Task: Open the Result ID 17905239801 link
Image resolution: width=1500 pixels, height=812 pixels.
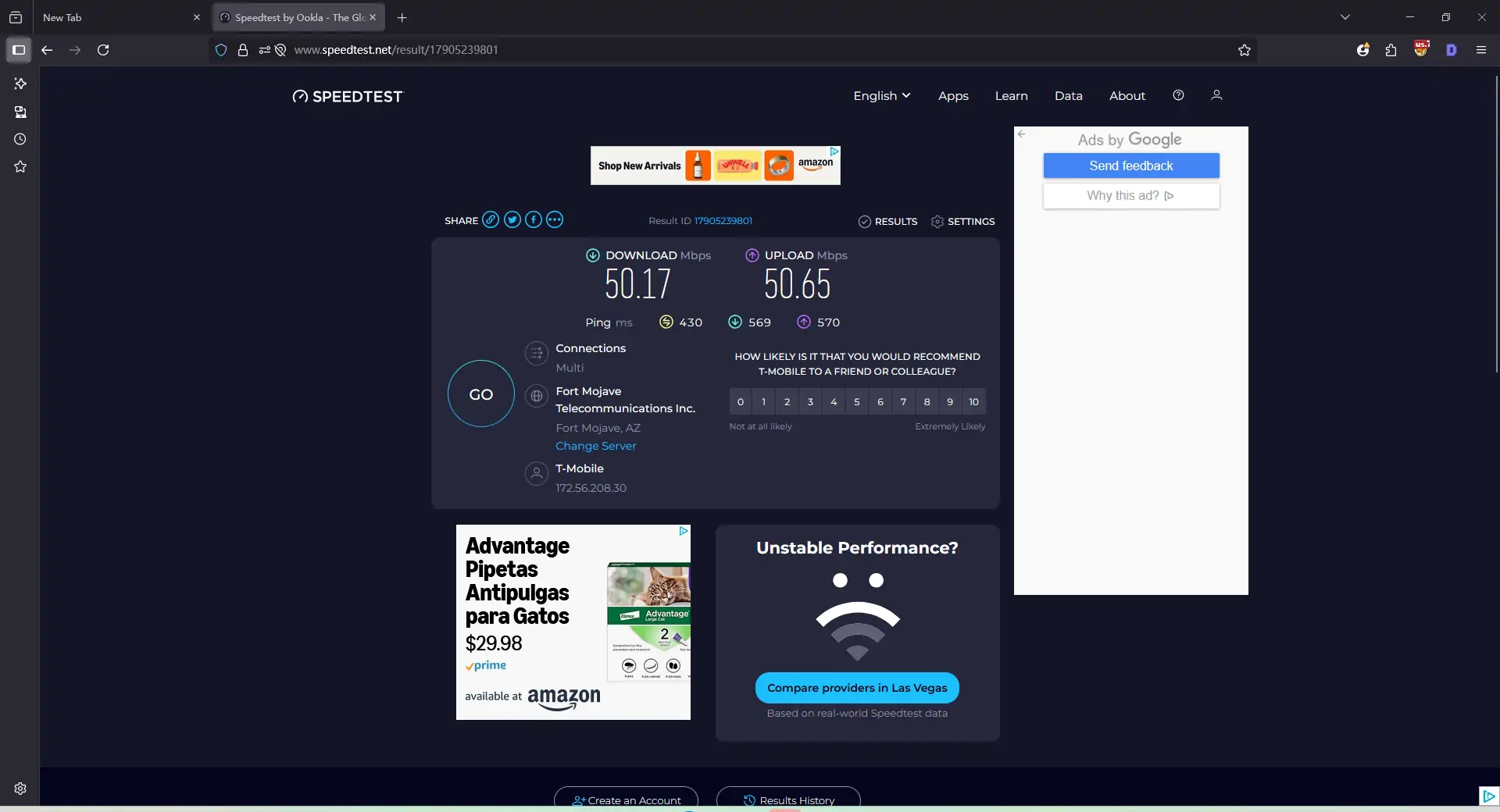Action: pos(723,221)
